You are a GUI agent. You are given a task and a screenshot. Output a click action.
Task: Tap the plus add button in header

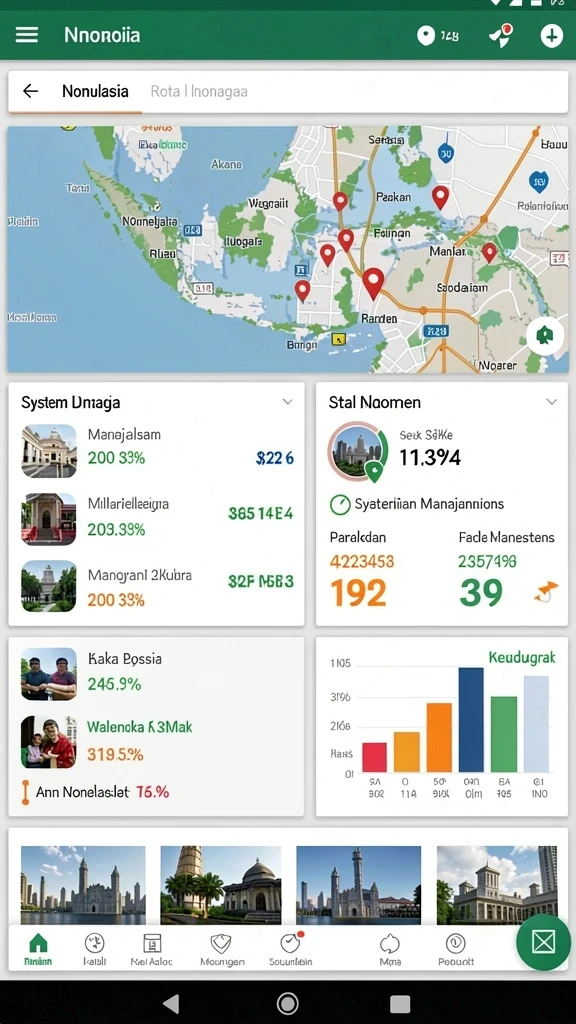[x=552, y=35]
